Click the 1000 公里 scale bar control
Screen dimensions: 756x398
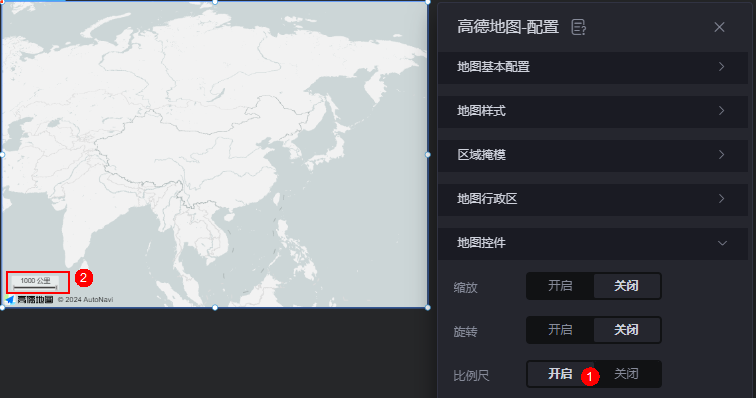[36, 283]
